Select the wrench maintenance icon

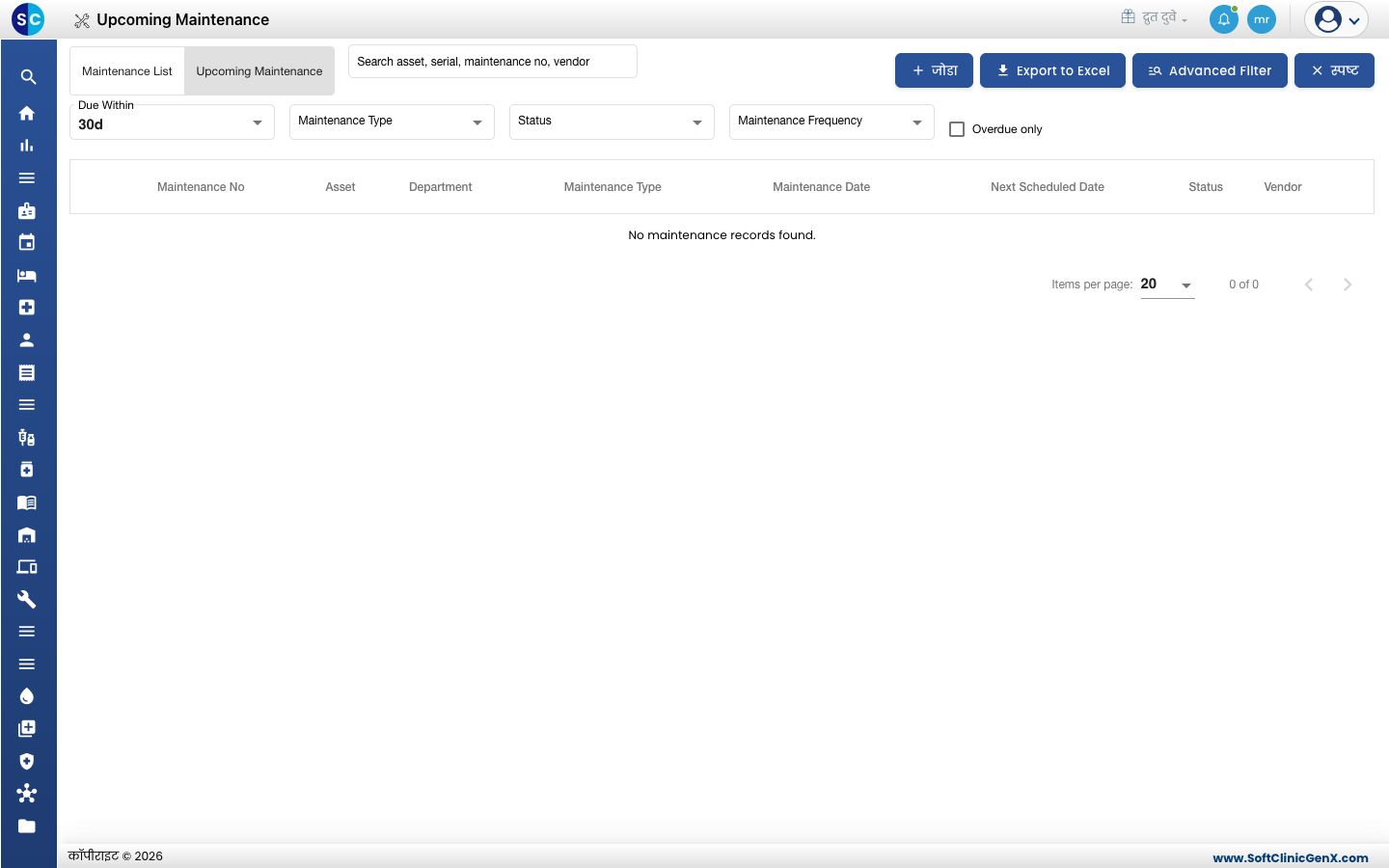27,599
